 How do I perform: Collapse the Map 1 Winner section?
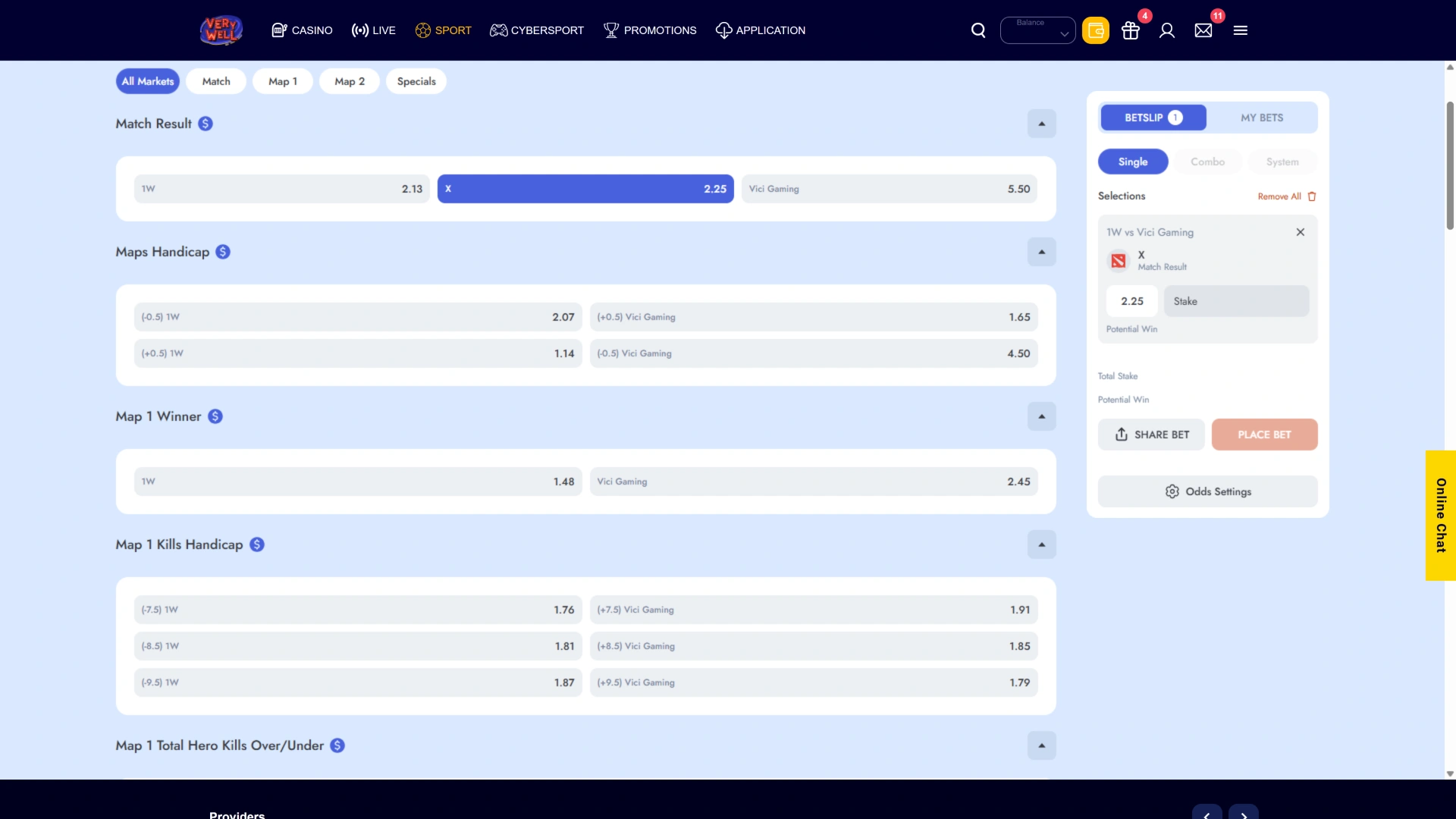[1042, 416]
